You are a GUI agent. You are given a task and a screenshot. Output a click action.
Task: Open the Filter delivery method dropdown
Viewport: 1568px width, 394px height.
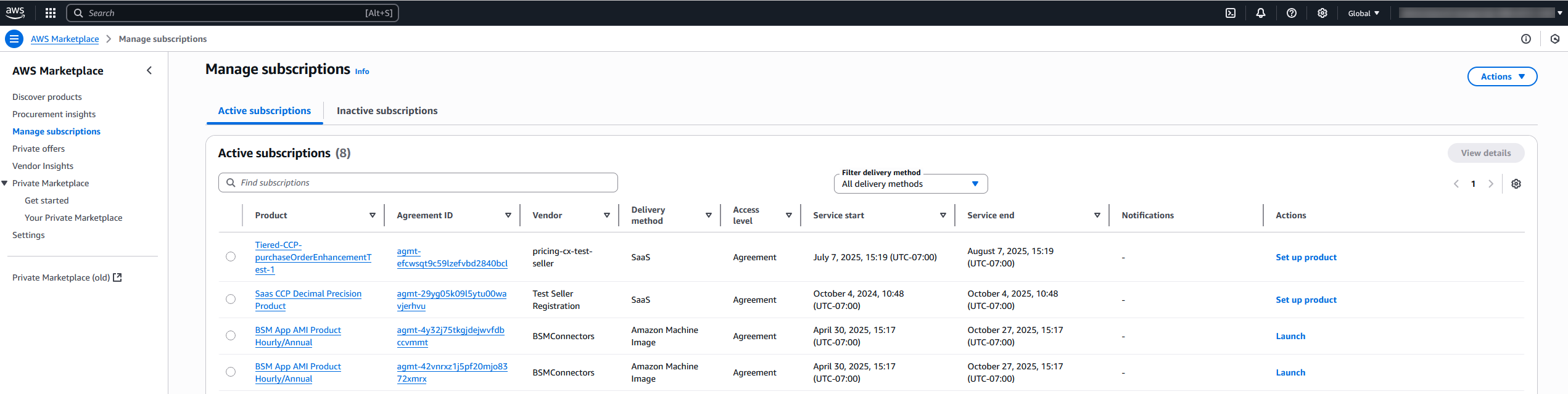click(x=910, y=184)
